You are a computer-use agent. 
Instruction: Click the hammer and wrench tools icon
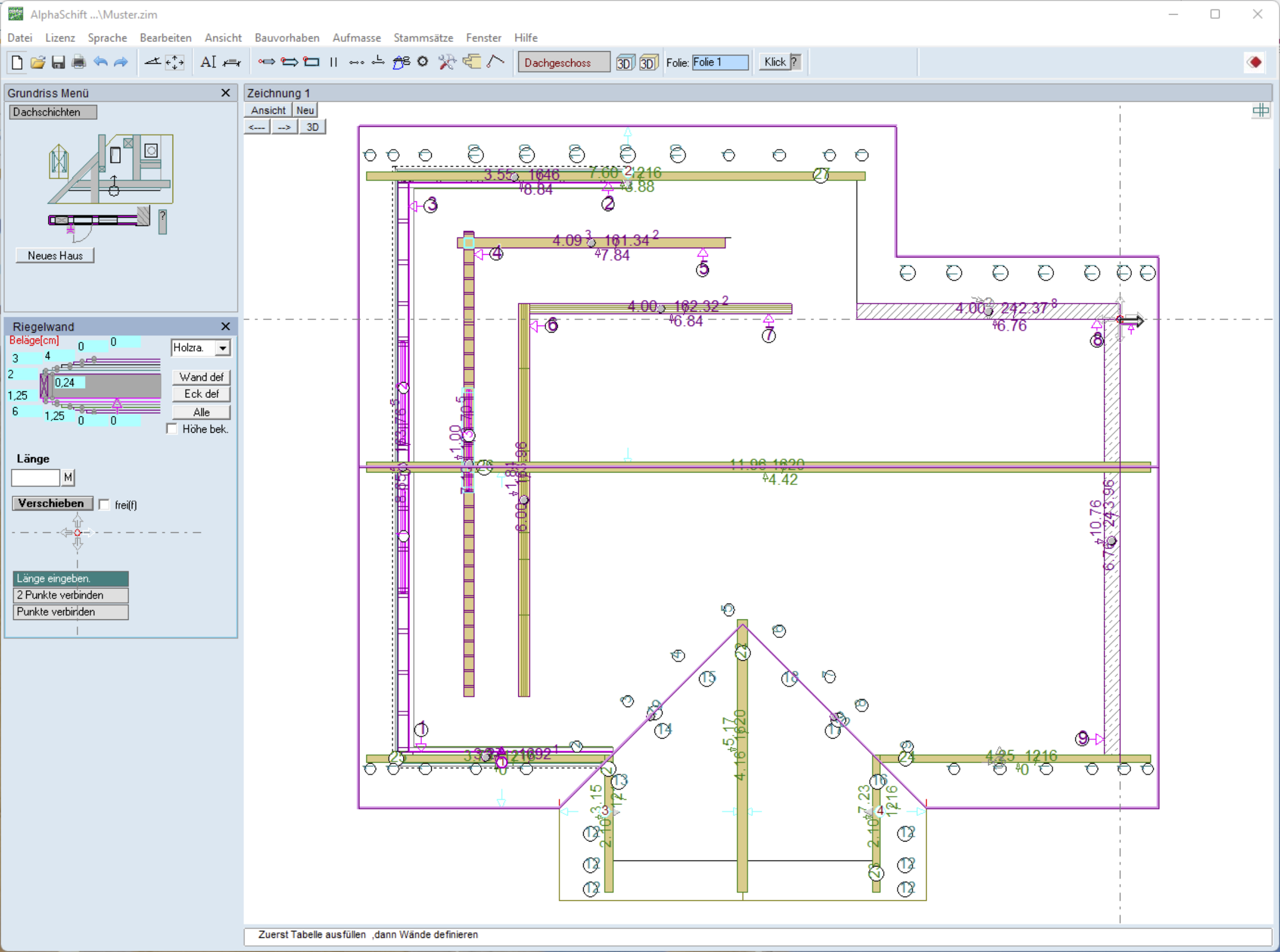[446, 62]
